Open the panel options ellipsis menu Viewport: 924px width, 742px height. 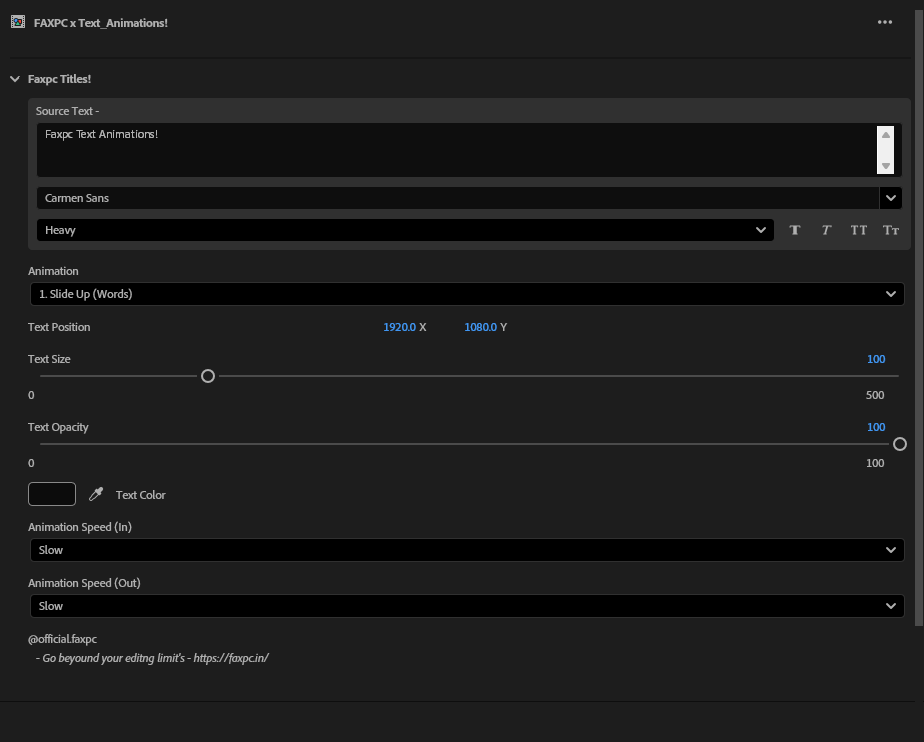884,22
